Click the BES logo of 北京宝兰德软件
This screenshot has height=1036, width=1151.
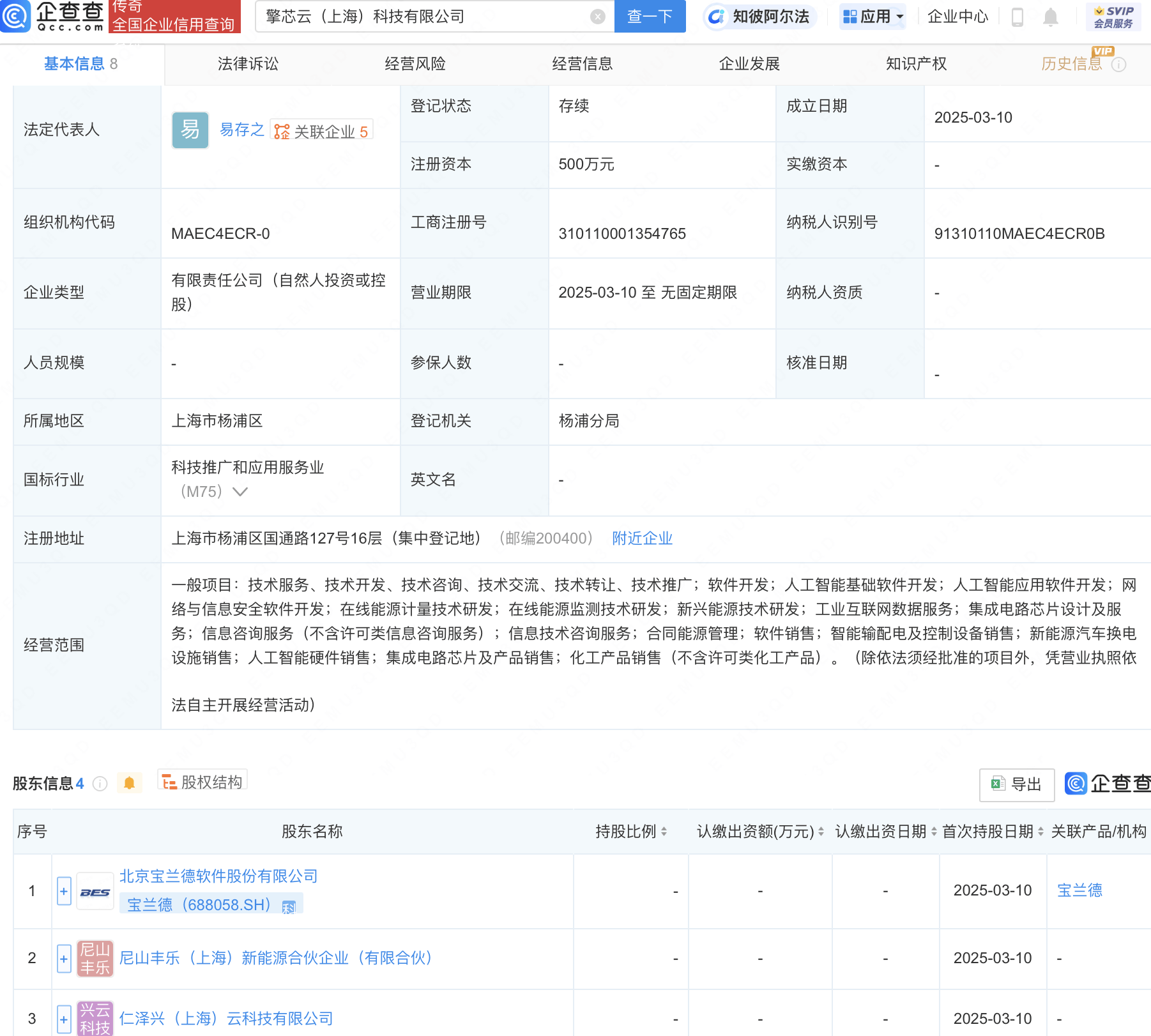pyautogui.click(x=95, y=892)
